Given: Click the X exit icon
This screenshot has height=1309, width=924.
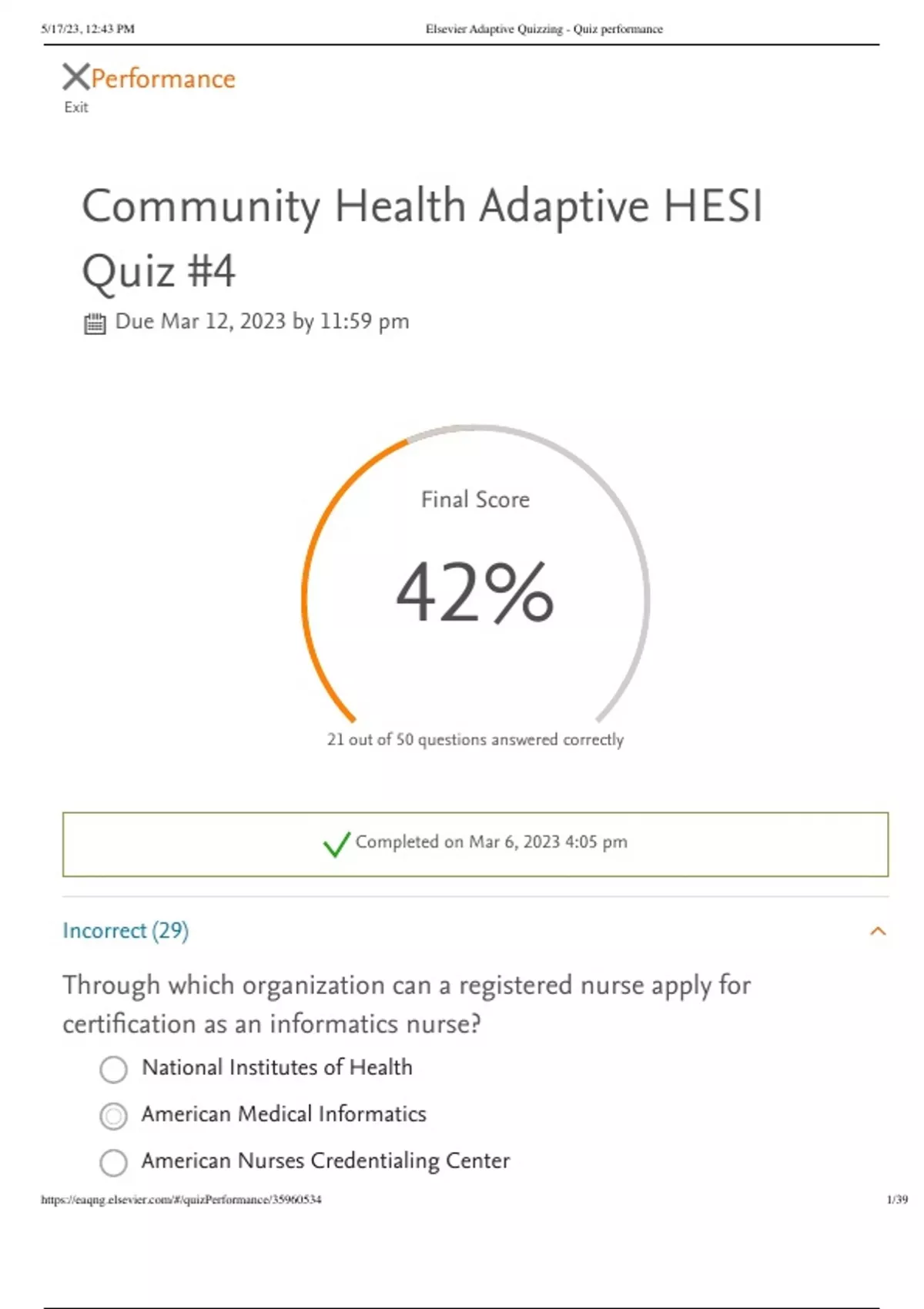Looking at the screenshot, I should (x=75, y=77).
